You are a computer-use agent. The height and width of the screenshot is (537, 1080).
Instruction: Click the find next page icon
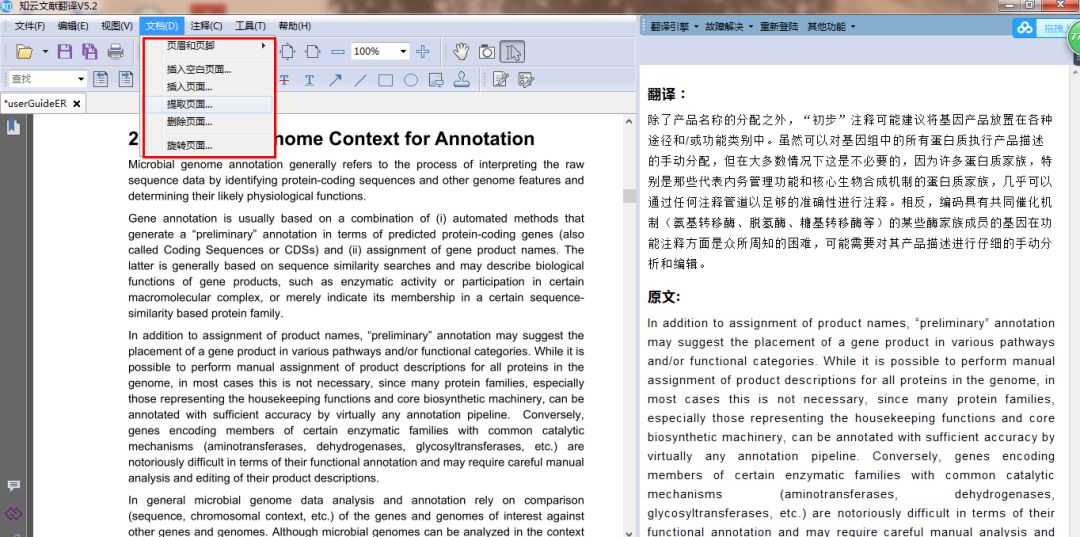click(125, 79)
